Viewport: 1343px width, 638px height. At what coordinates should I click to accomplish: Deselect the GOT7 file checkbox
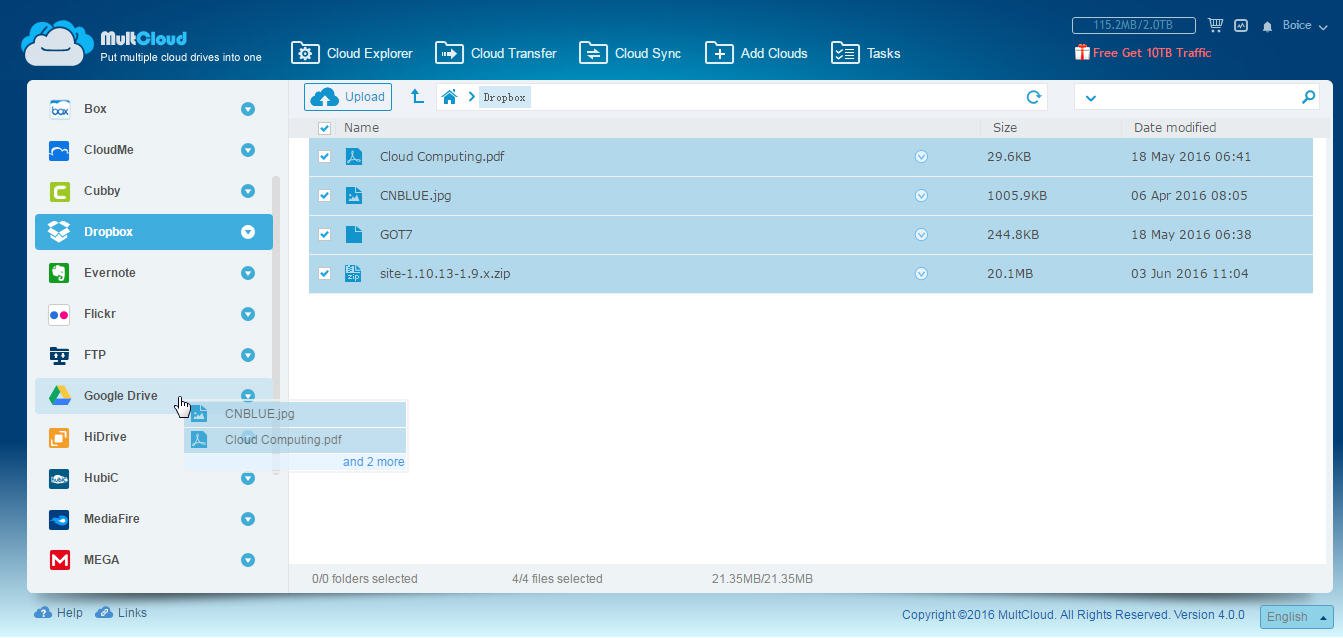pyautogui.click(x=324, y=235)
